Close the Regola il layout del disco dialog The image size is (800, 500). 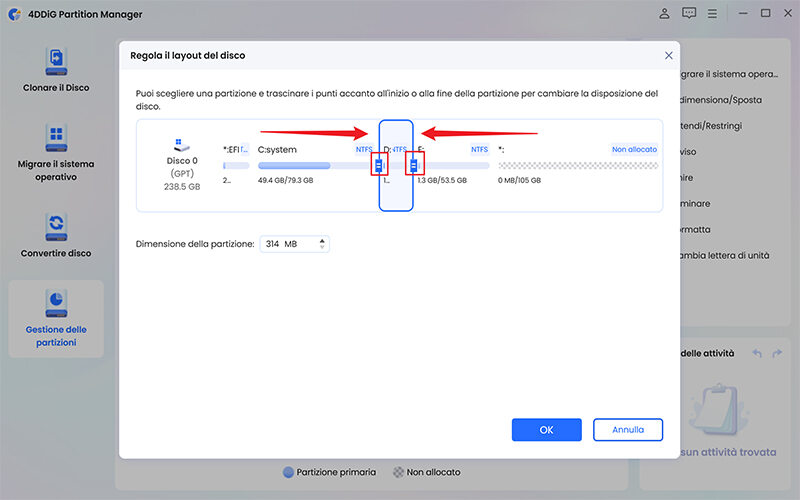pos(668,55)
